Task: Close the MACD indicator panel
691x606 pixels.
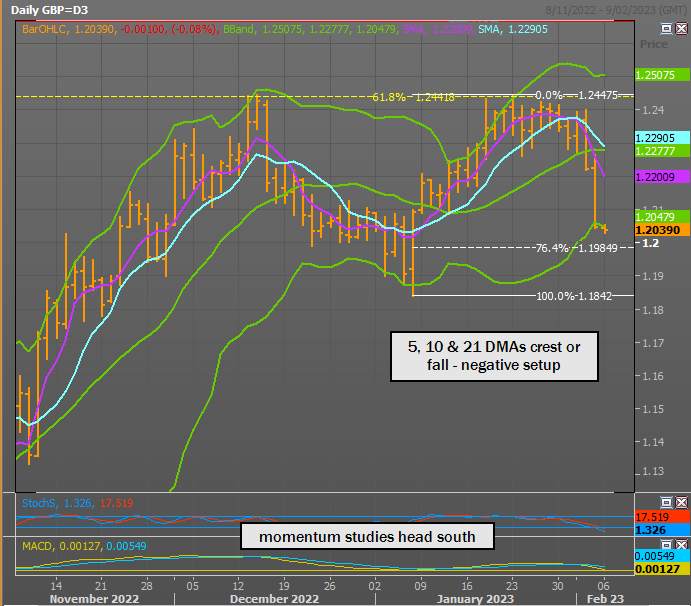Action: [681, 545]
